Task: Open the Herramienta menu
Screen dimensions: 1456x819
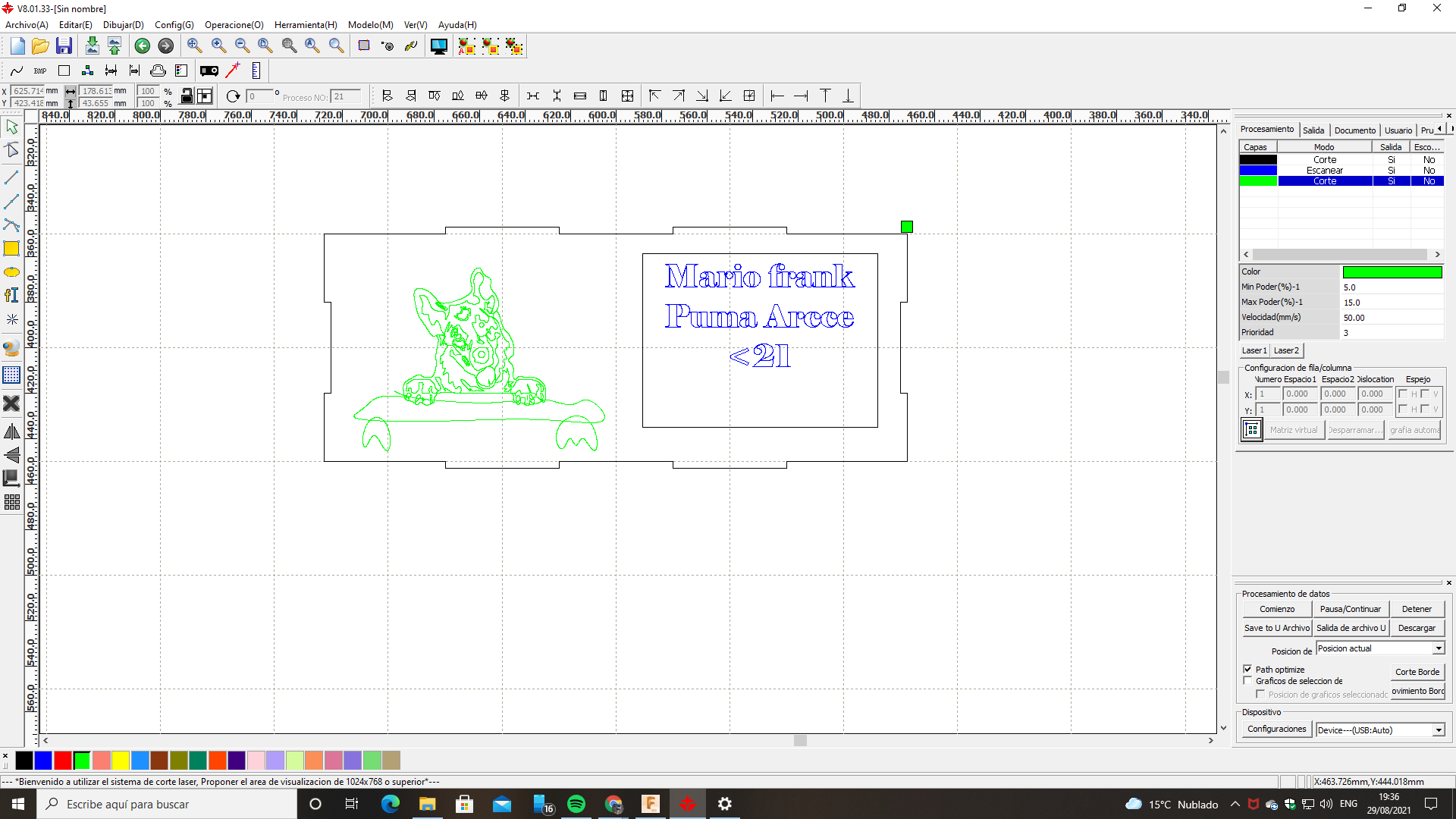Action: (305, 24)
